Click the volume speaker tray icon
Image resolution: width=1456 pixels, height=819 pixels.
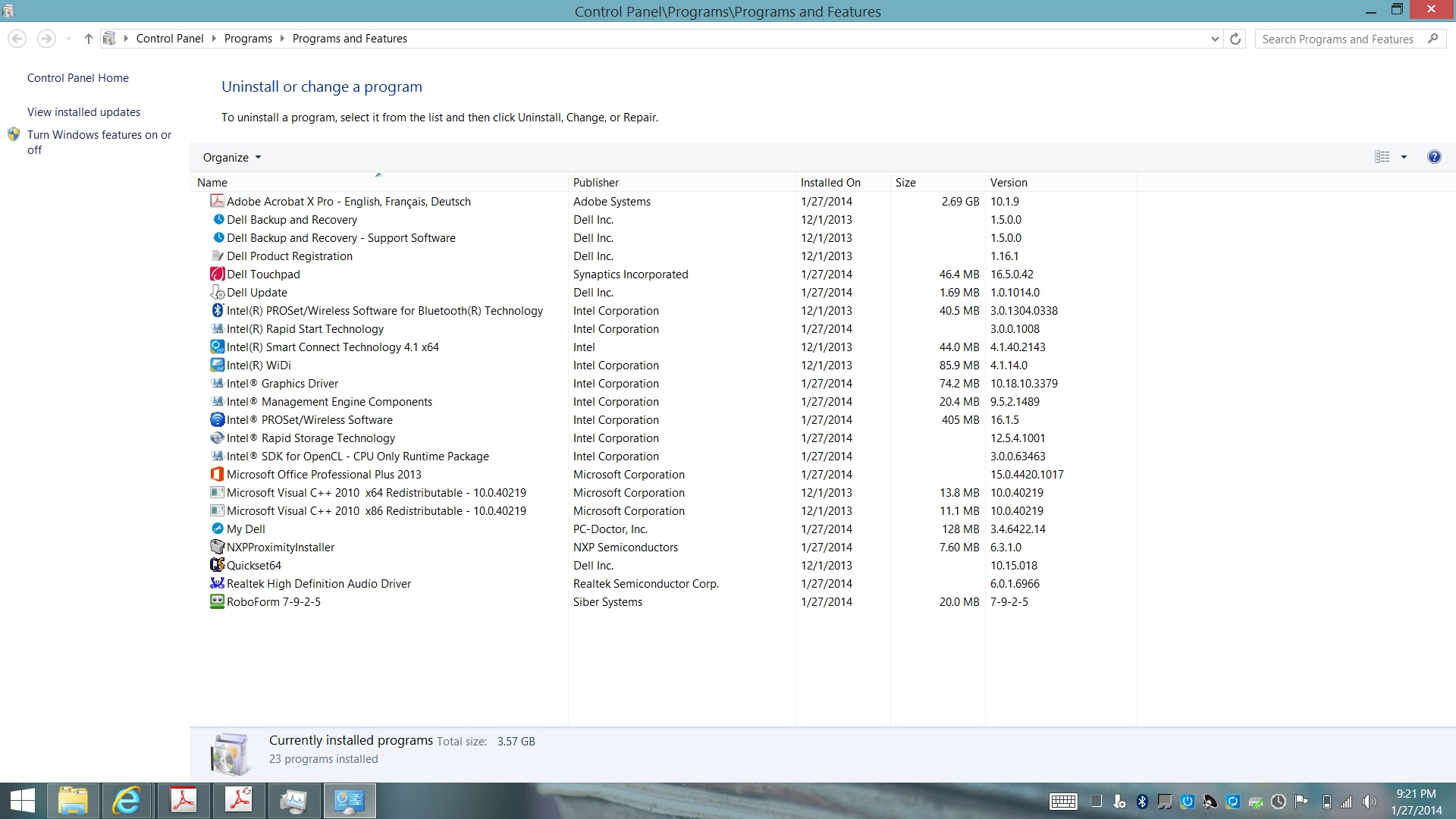coord(1369,802)
